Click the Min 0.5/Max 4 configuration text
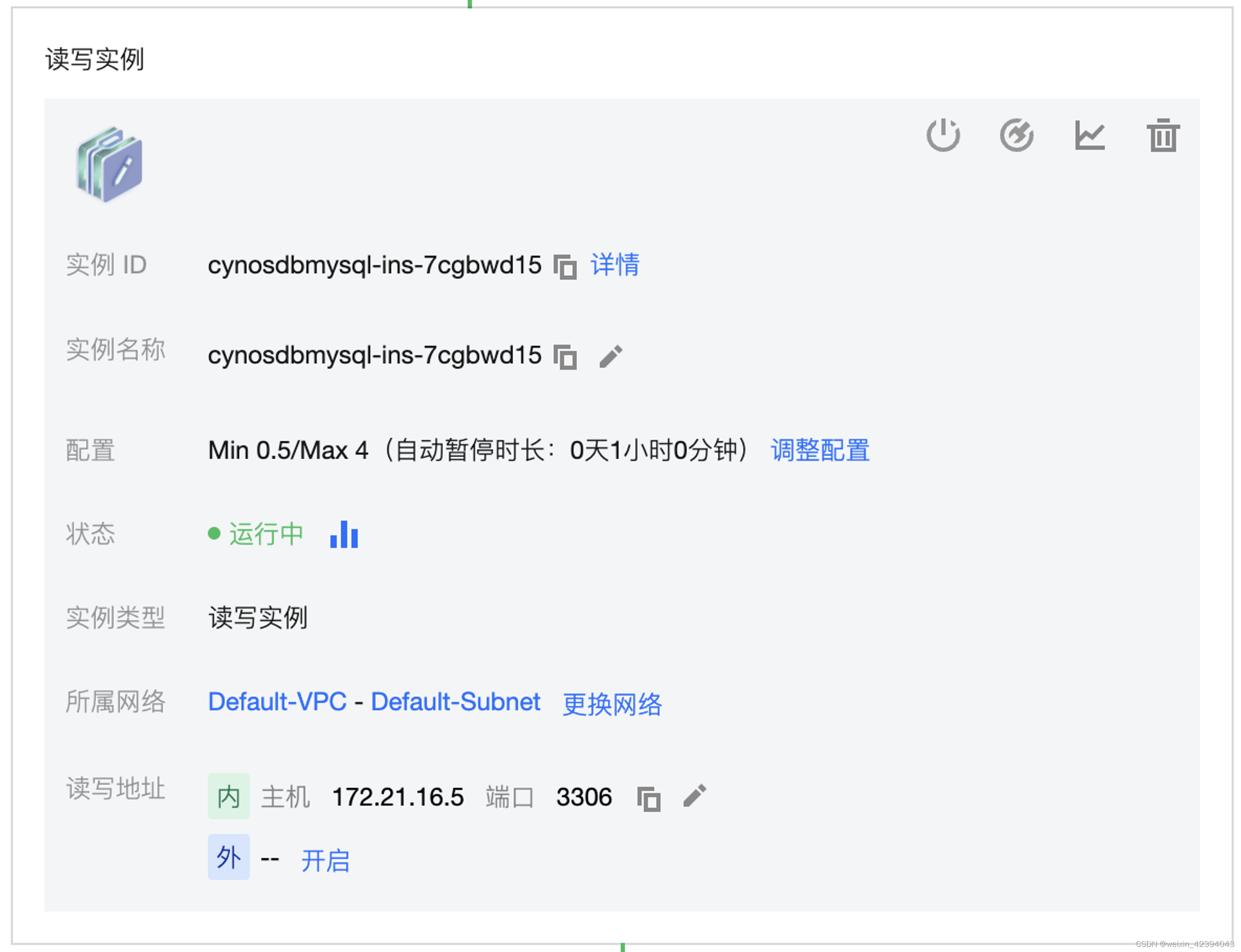 (288, 450)
